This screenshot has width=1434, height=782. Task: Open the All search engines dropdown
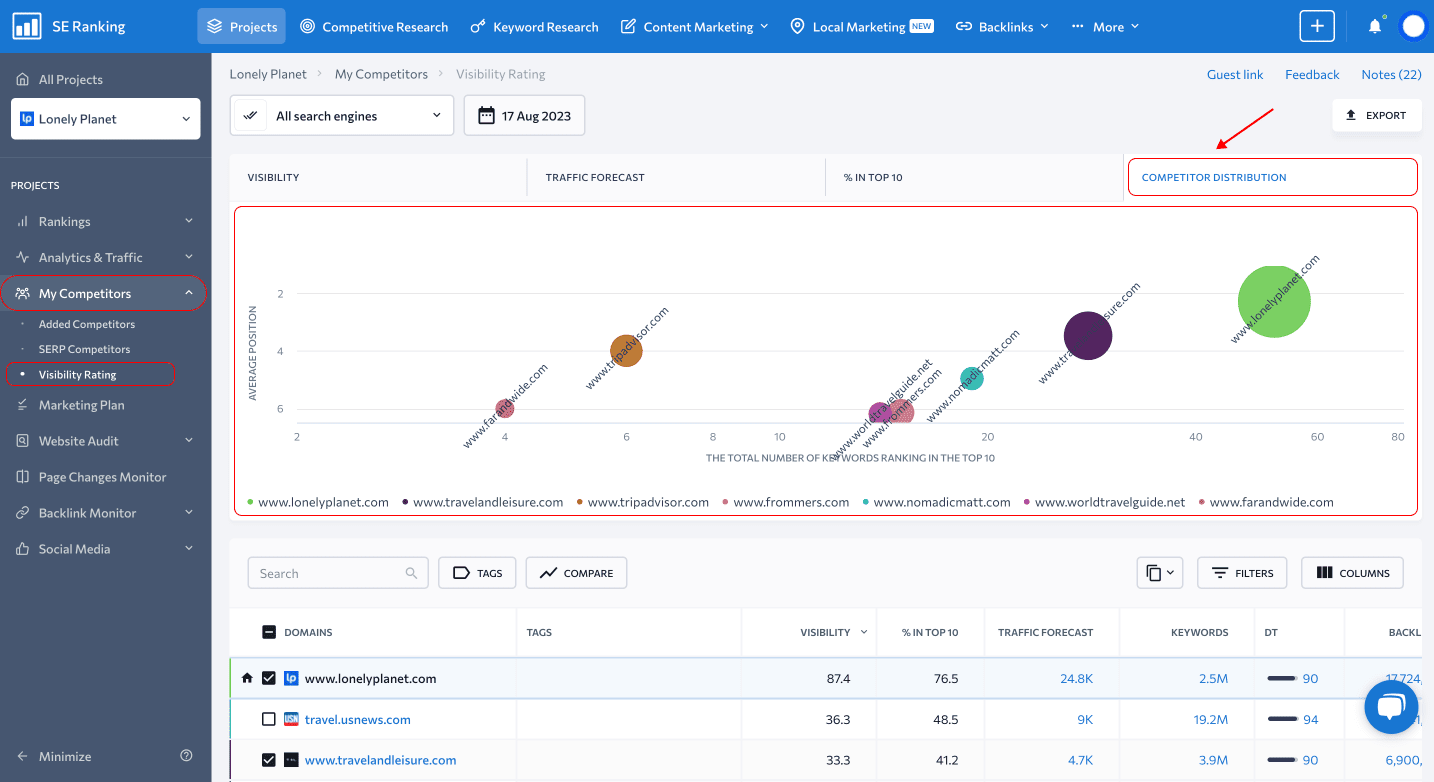[x=342, y=116]
